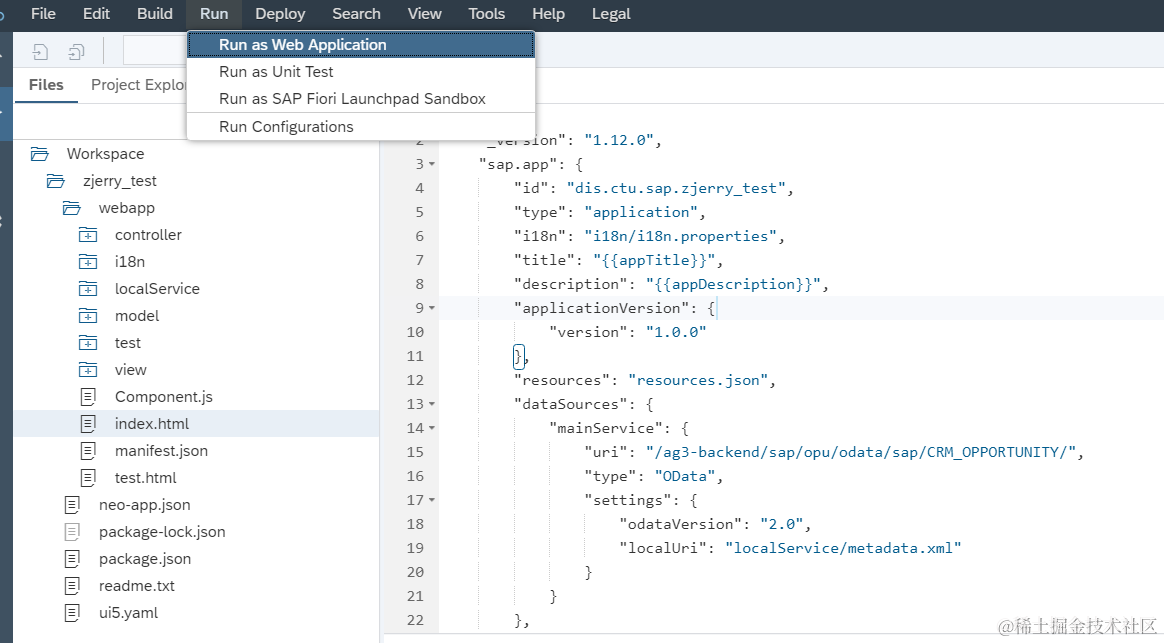Click the webapp open-folder icon
This screenshot has width=1164, height=643.
71,209
